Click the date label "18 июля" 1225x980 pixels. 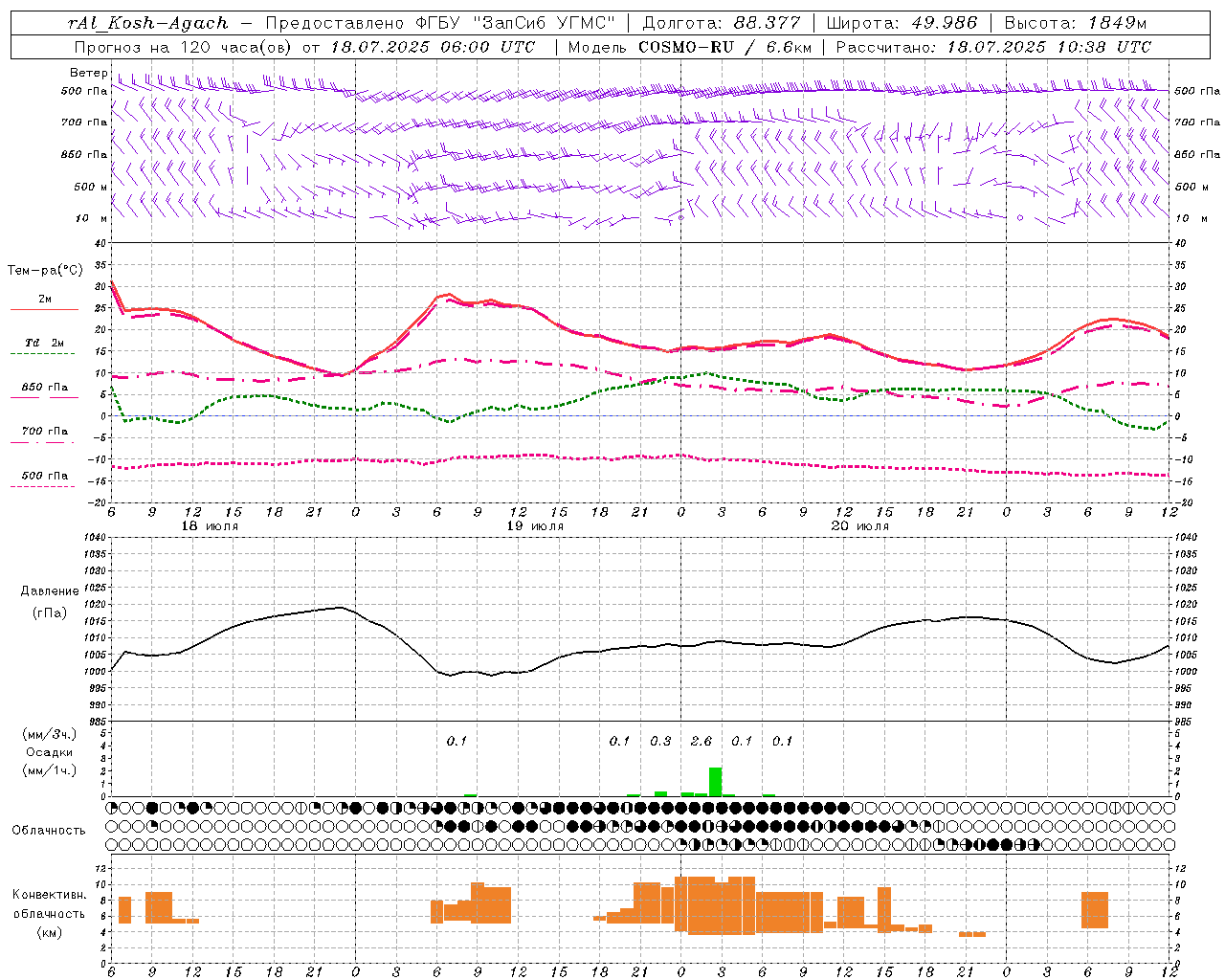coord(210,526)
